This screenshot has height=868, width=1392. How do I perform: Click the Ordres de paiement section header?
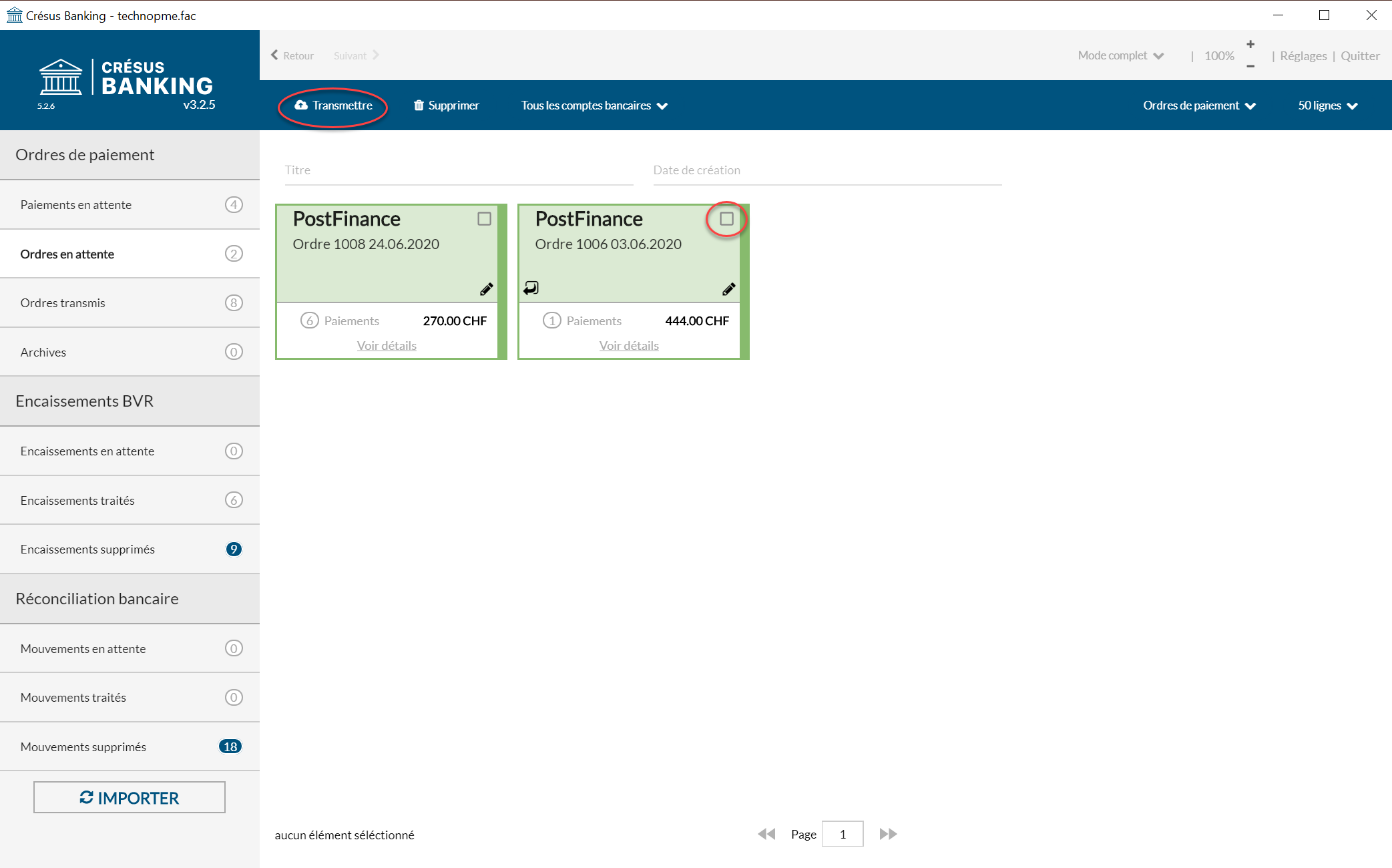pos(130,155)
